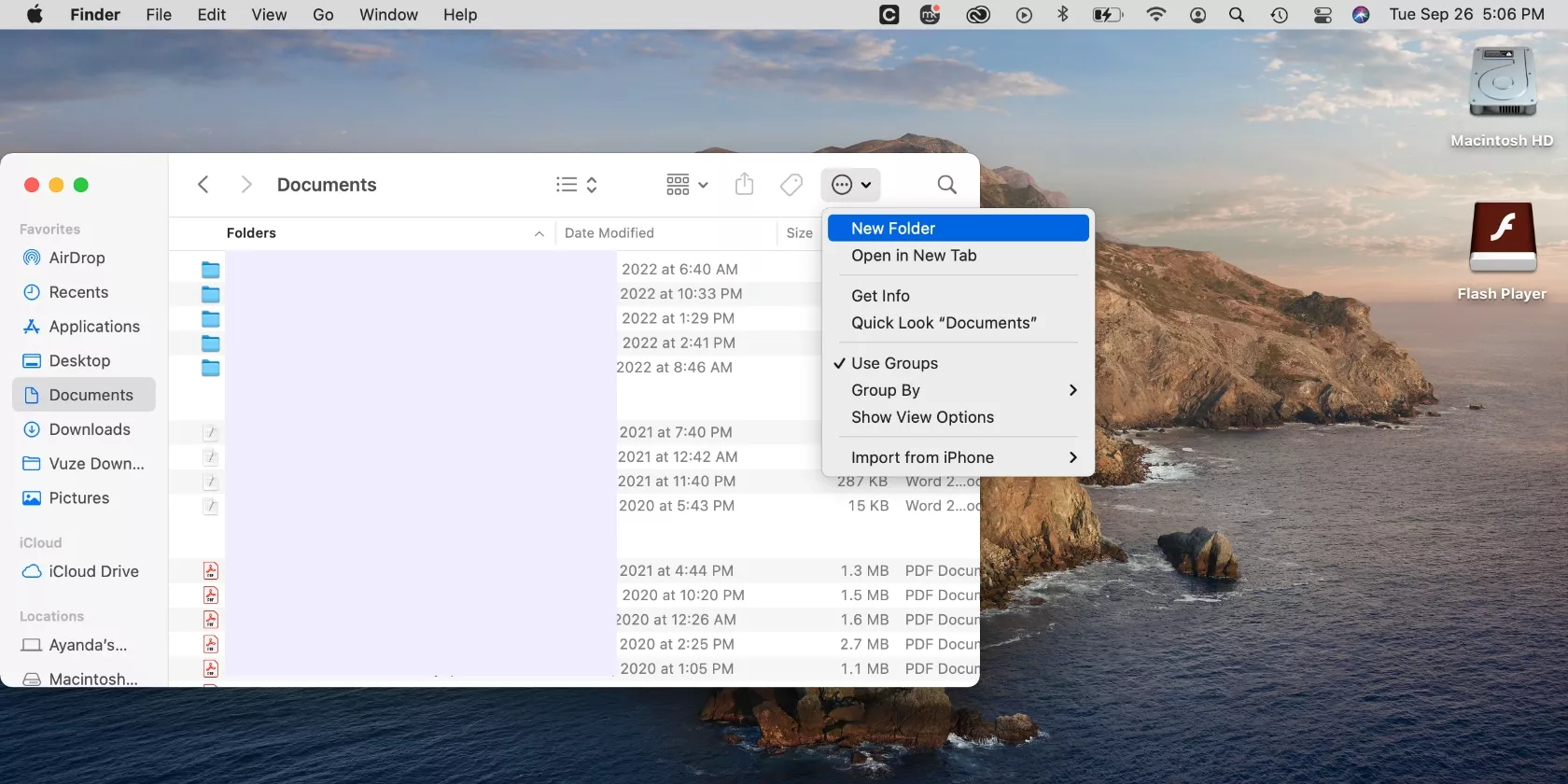Sort by the Date Modified column header
The width and height of the screenshot is (1568, 784).
[x=609, y=233]
